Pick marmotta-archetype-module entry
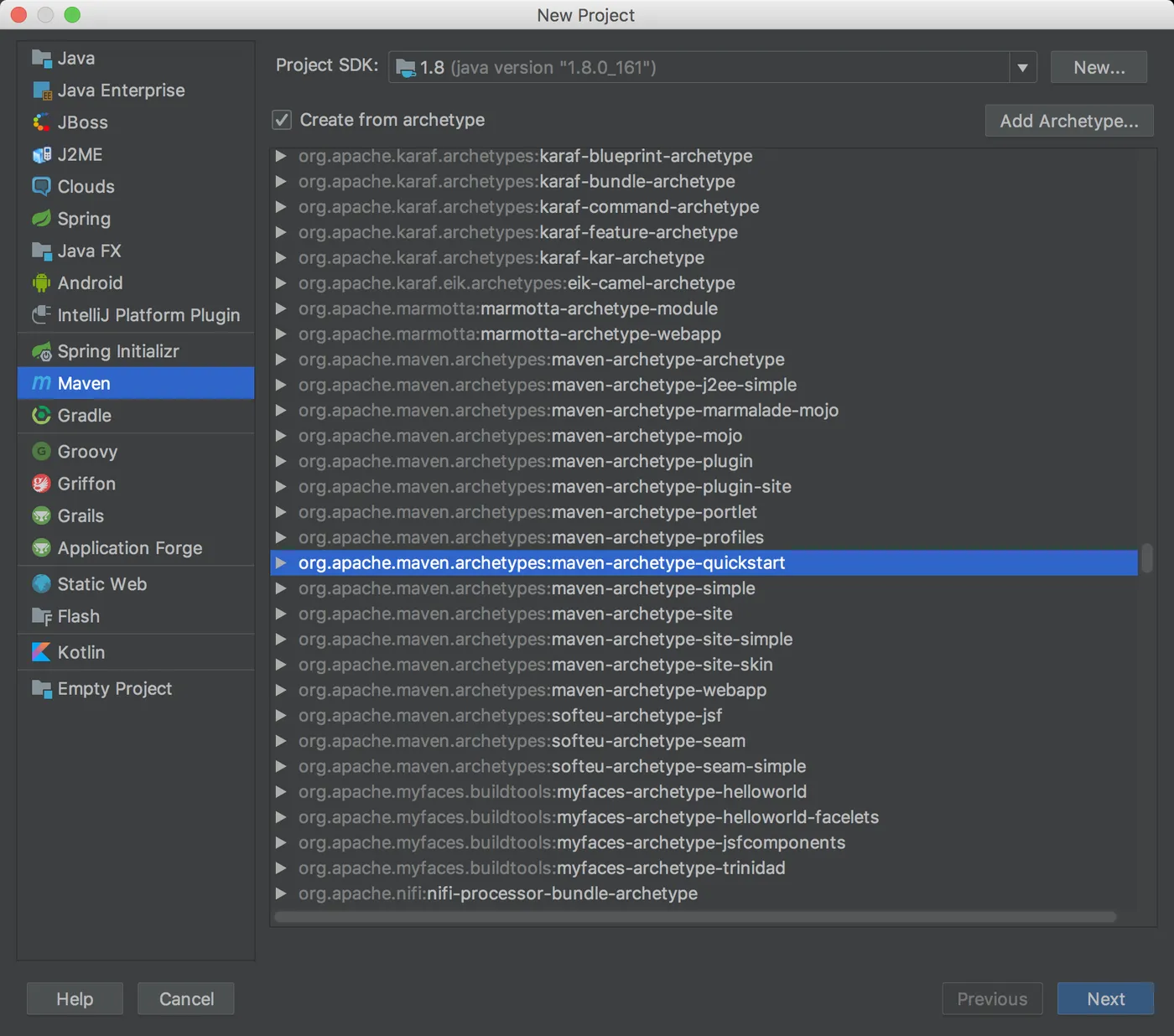Image resolution: width=1174 pixels, height=1036 pixels. point(704,308)
